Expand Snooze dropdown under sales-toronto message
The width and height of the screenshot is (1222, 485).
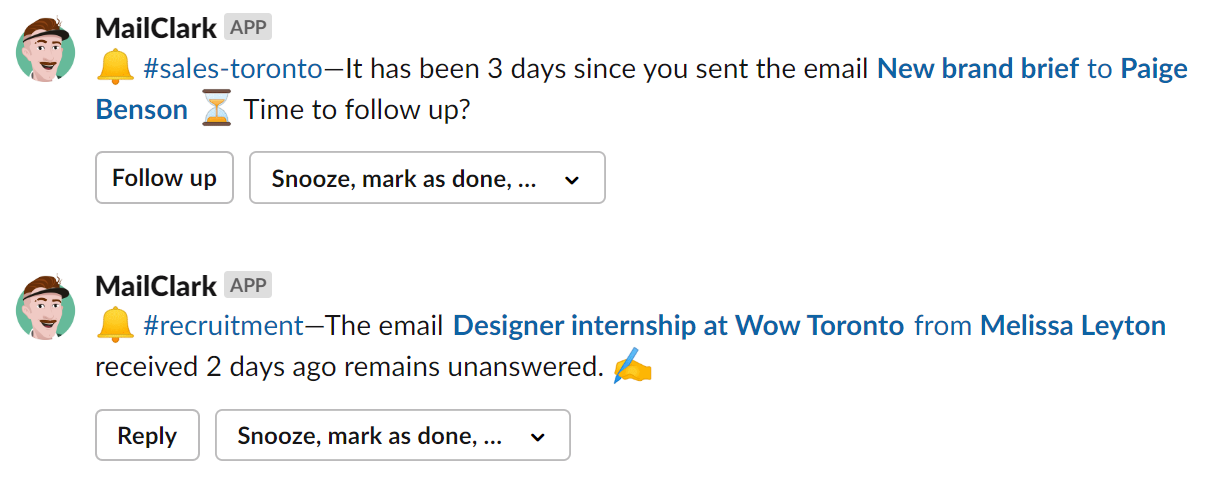point(427,178)
